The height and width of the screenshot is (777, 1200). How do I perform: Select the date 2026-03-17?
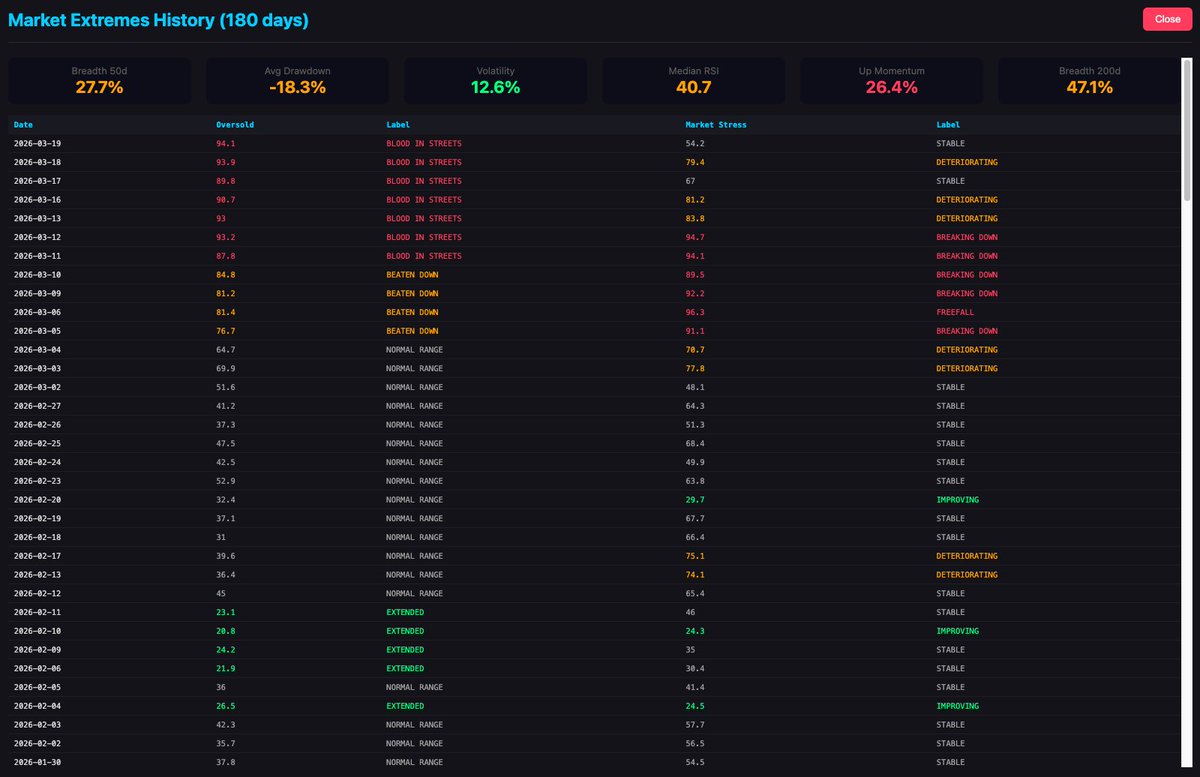click(38, 181)
